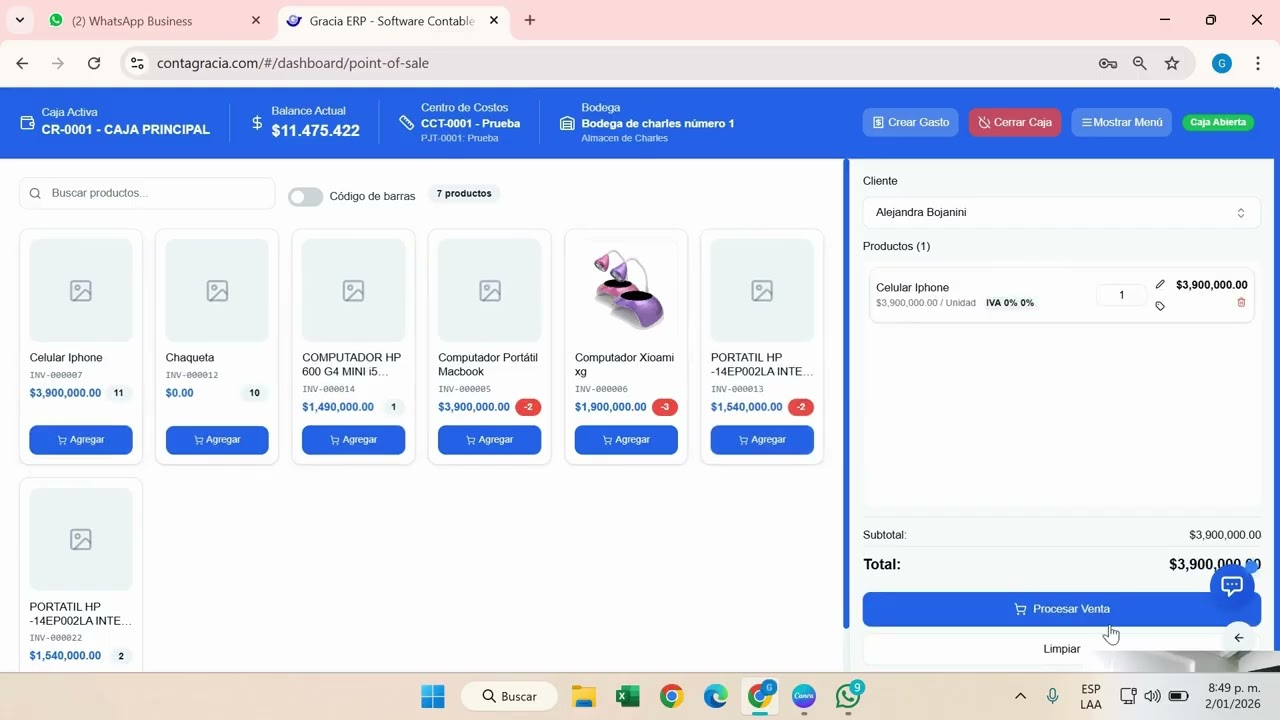Click the browser back arrow
This screenshot has height=720, width=1280.
pyautogui.click(x=22, y=63)
